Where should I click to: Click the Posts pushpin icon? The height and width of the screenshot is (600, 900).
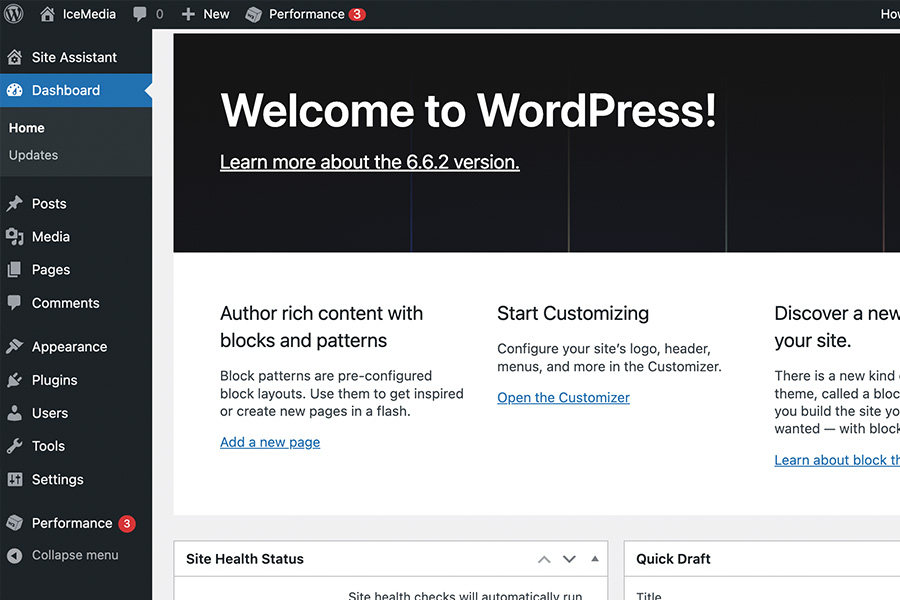tap(15, 203)
